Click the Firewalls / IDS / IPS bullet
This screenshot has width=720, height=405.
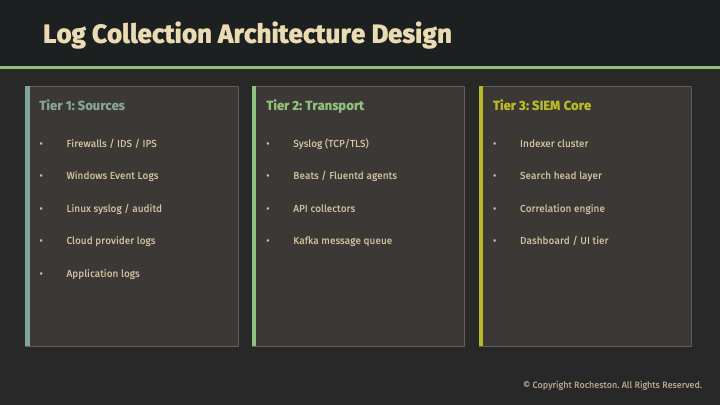click(111, 143)
